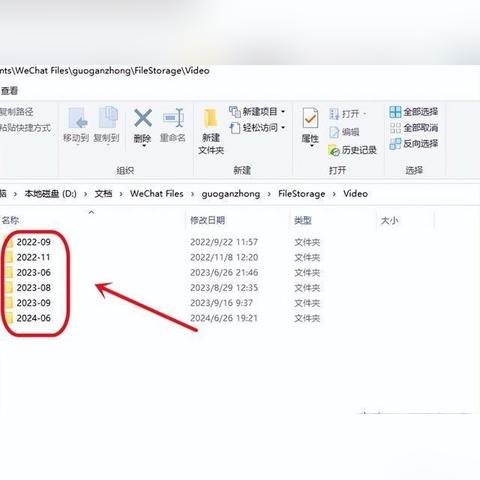Screen dimensions: 480x480
Task: Go to WeChat Files in breadcrumb
Action: [157, 194]
